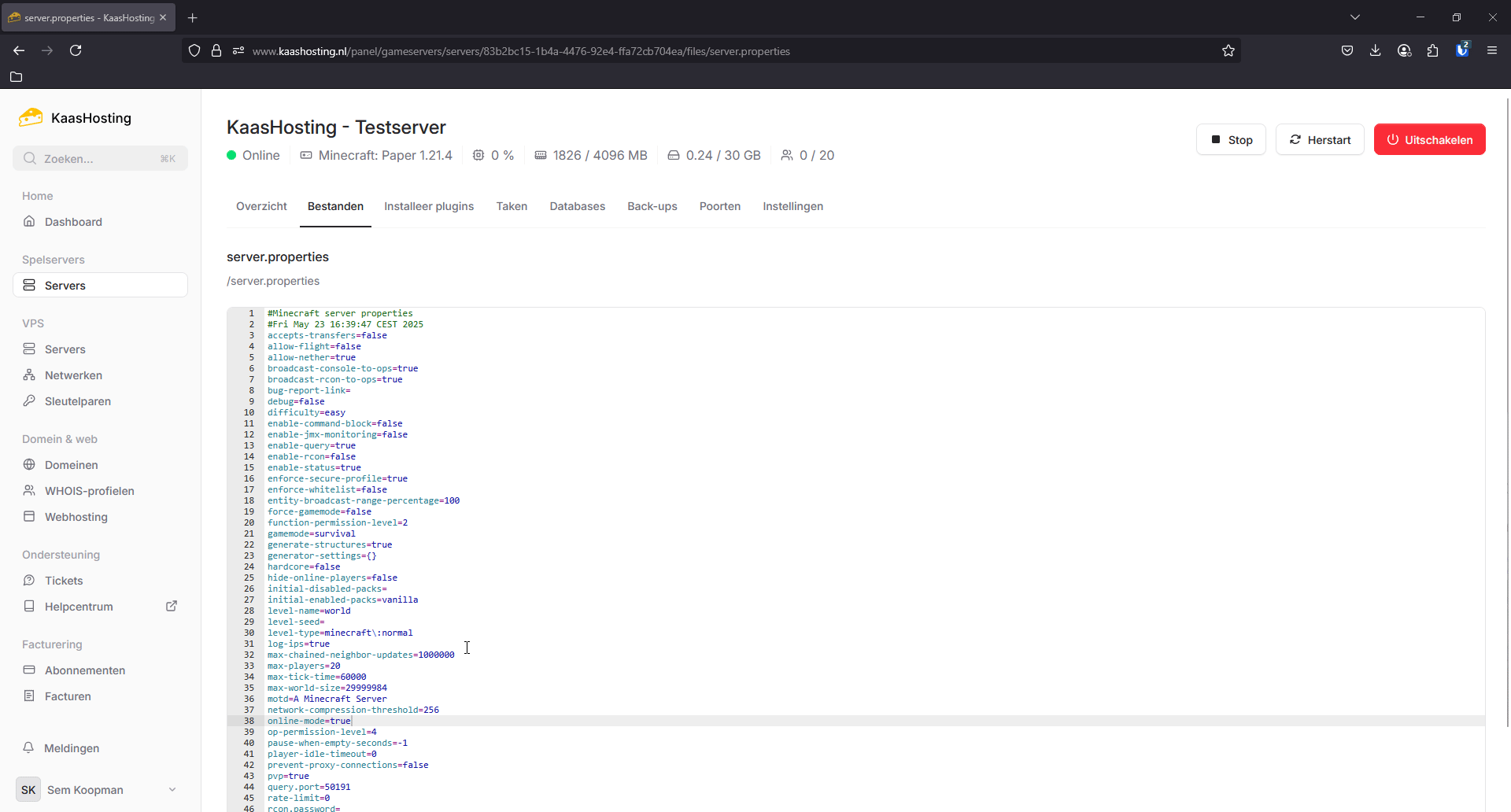Viewport: 1511px width, 812px height.
Task: Click the difficulty=easy line in the editor
Action: pyautogui.click(x=306, y=412)
